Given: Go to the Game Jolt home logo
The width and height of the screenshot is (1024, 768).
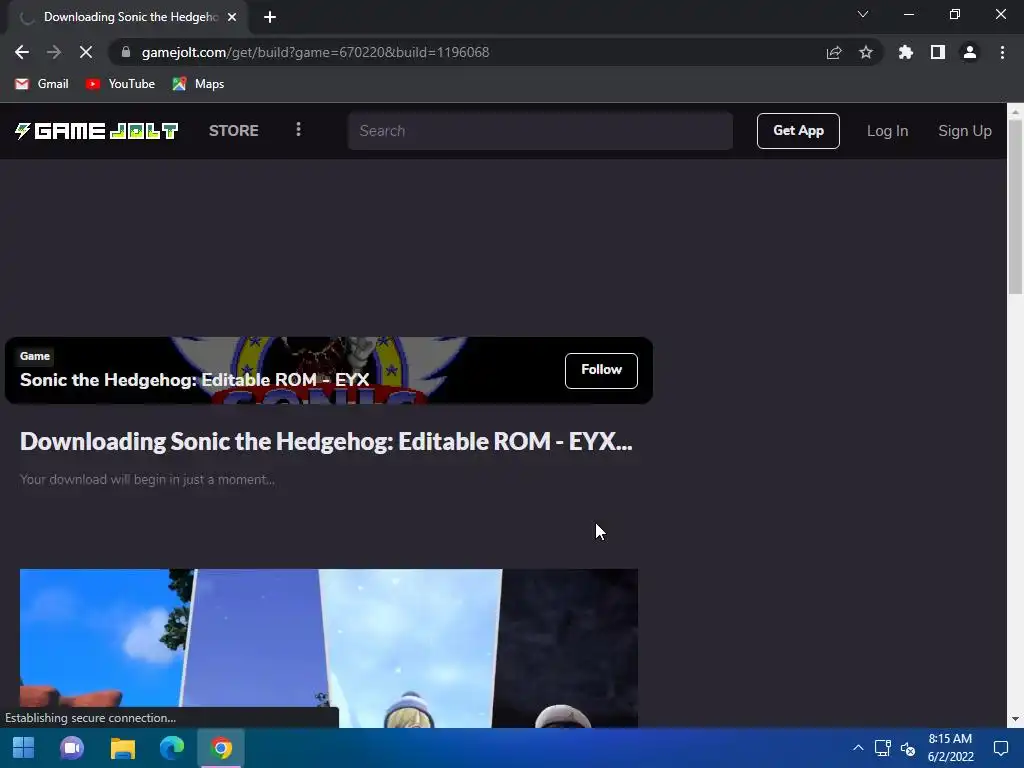Looking at the screenshot, I should (x=97, y=131).
